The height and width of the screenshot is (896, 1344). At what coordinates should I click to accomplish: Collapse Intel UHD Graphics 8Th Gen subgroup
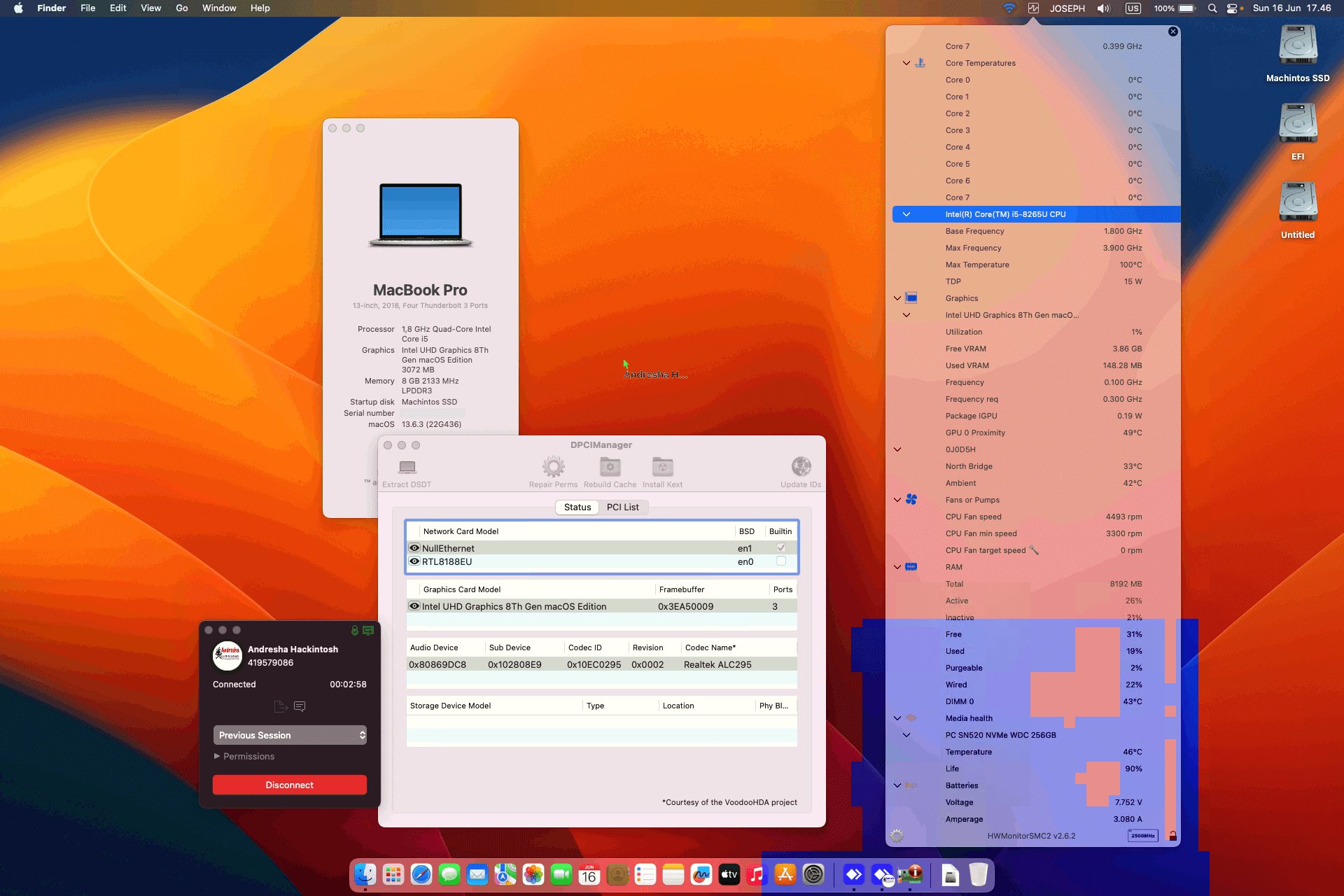coord(906,315)
